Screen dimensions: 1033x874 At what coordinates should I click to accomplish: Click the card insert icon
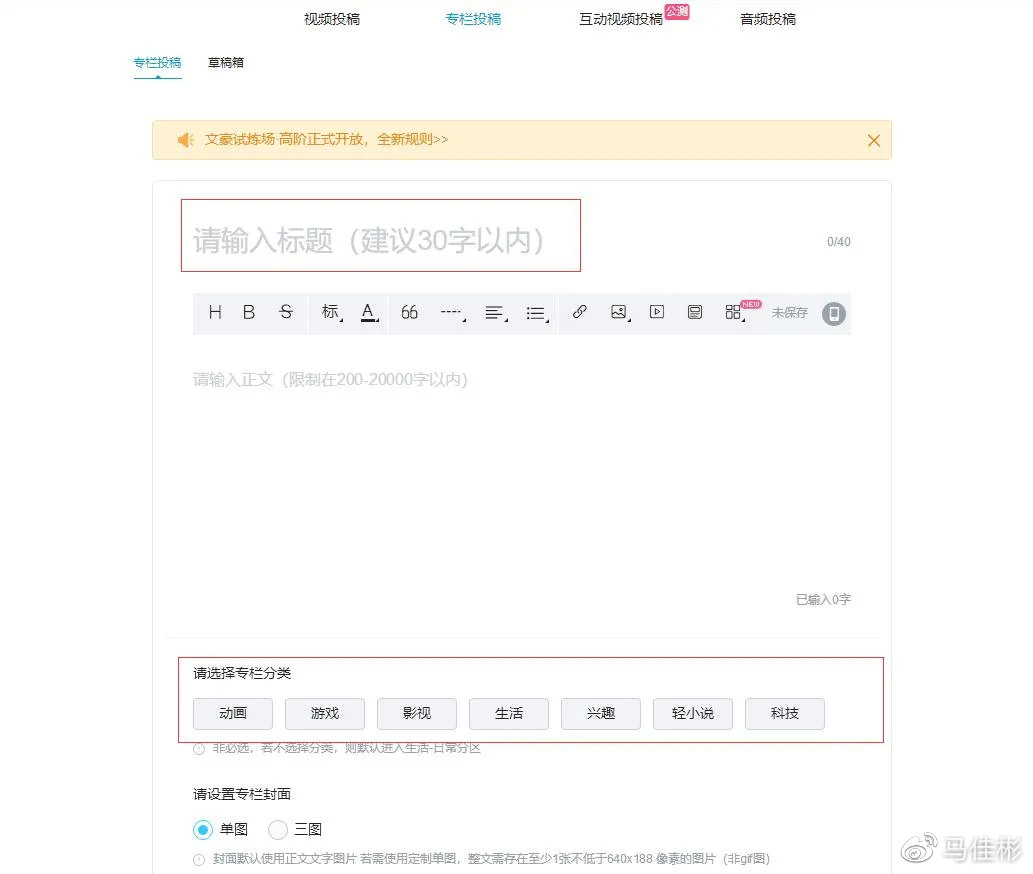point(695,312)
